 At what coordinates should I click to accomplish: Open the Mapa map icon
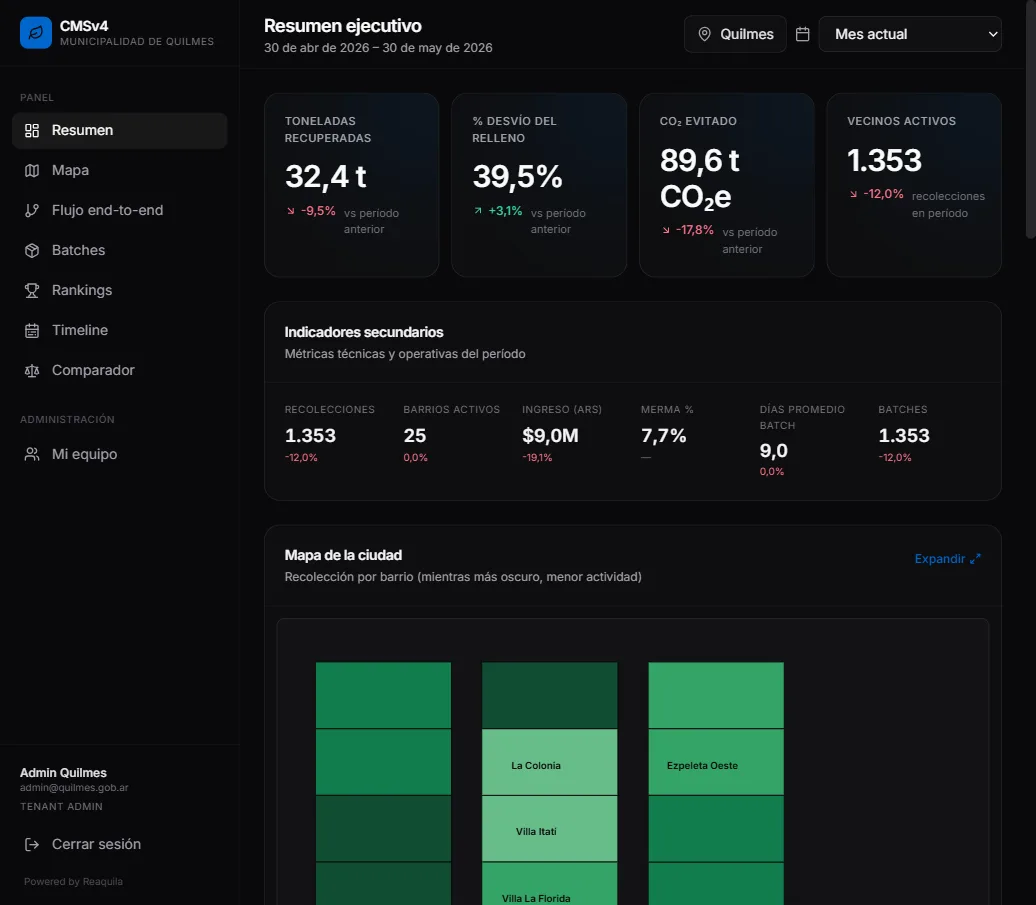(x=32, y=170)
